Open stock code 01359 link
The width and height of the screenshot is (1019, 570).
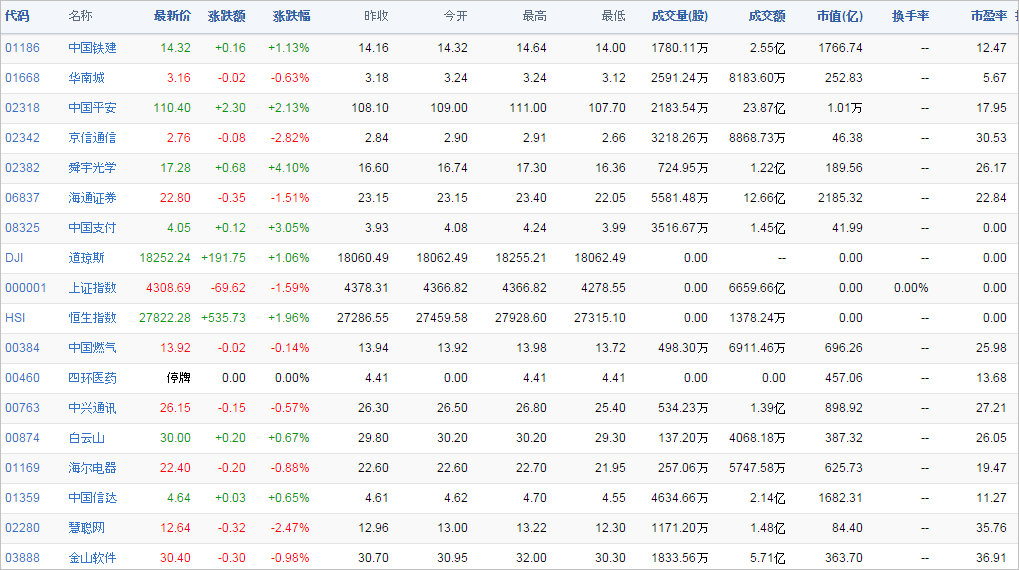tap(22, 498)
